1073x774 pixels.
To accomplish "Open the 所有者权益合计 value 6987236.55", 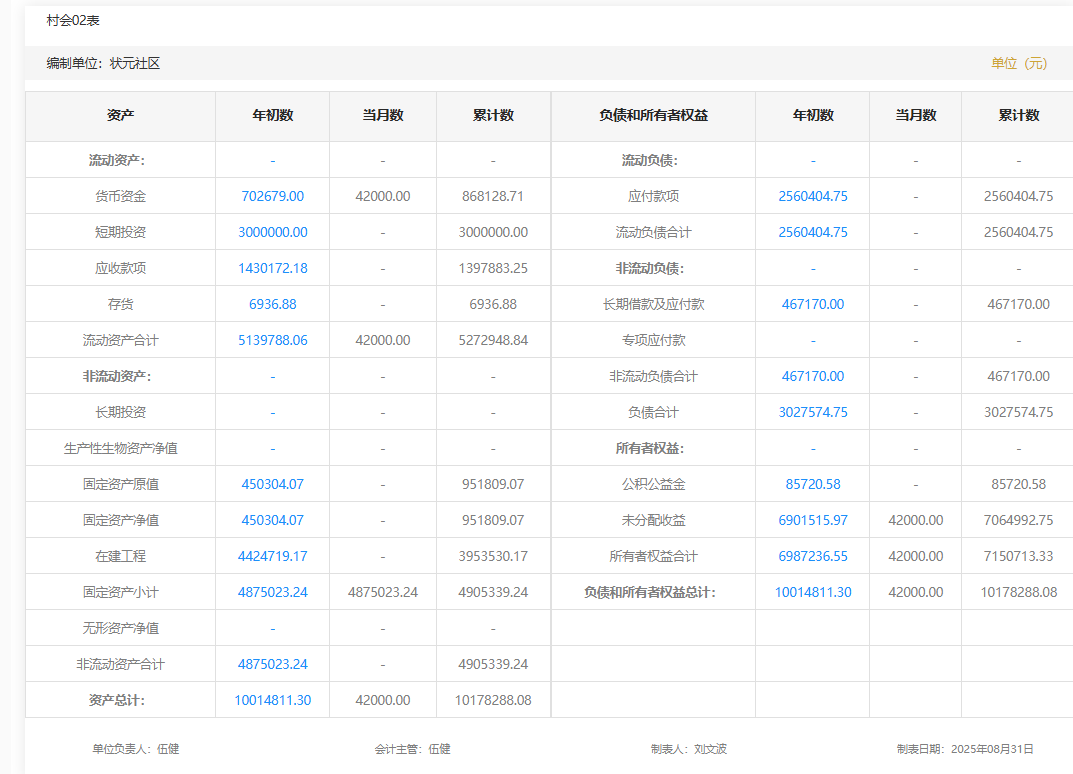I will click(x=812, y=556).
